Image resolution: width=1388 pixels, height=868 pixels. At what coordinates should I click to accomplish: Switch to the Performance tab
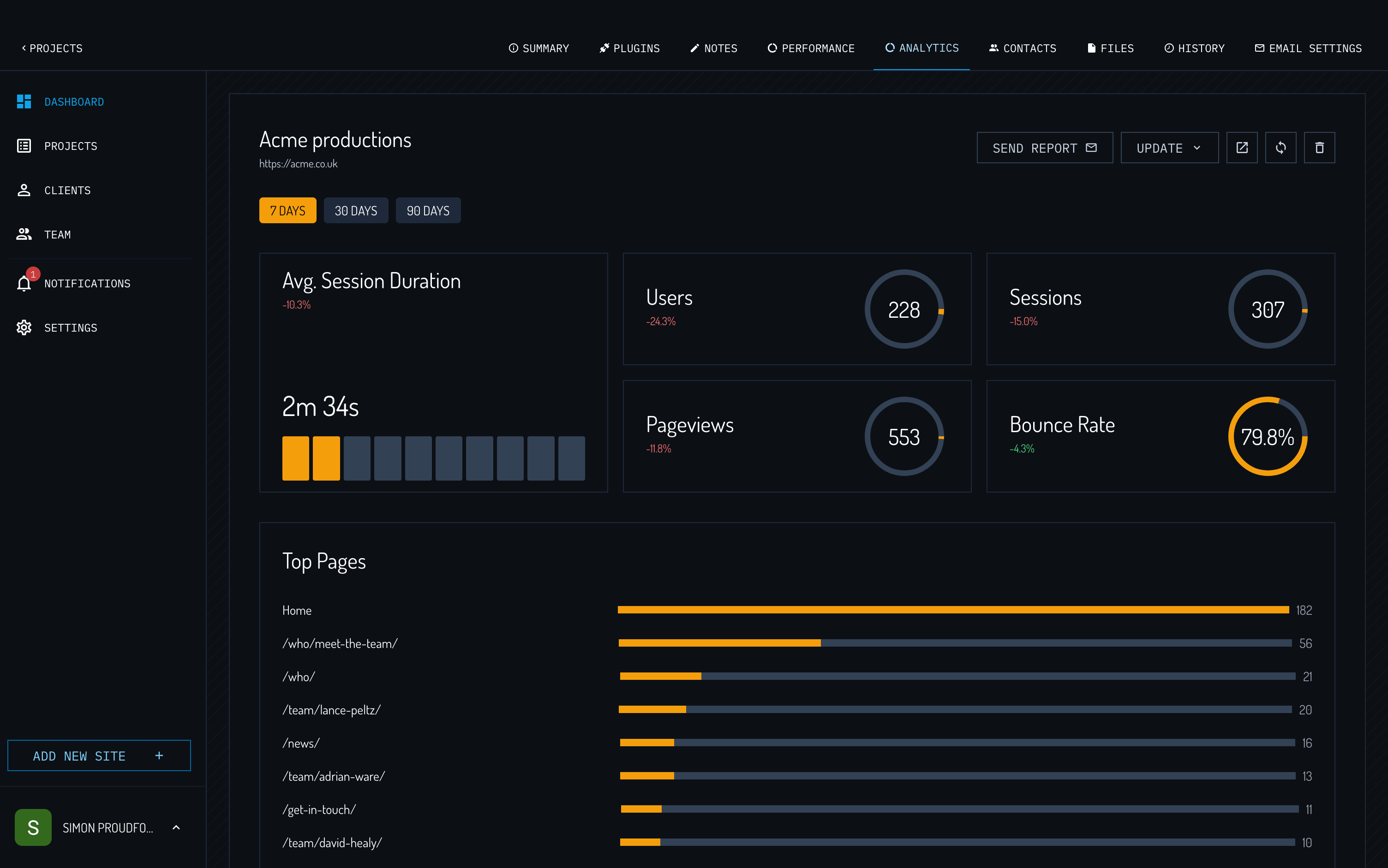(811, 48)
